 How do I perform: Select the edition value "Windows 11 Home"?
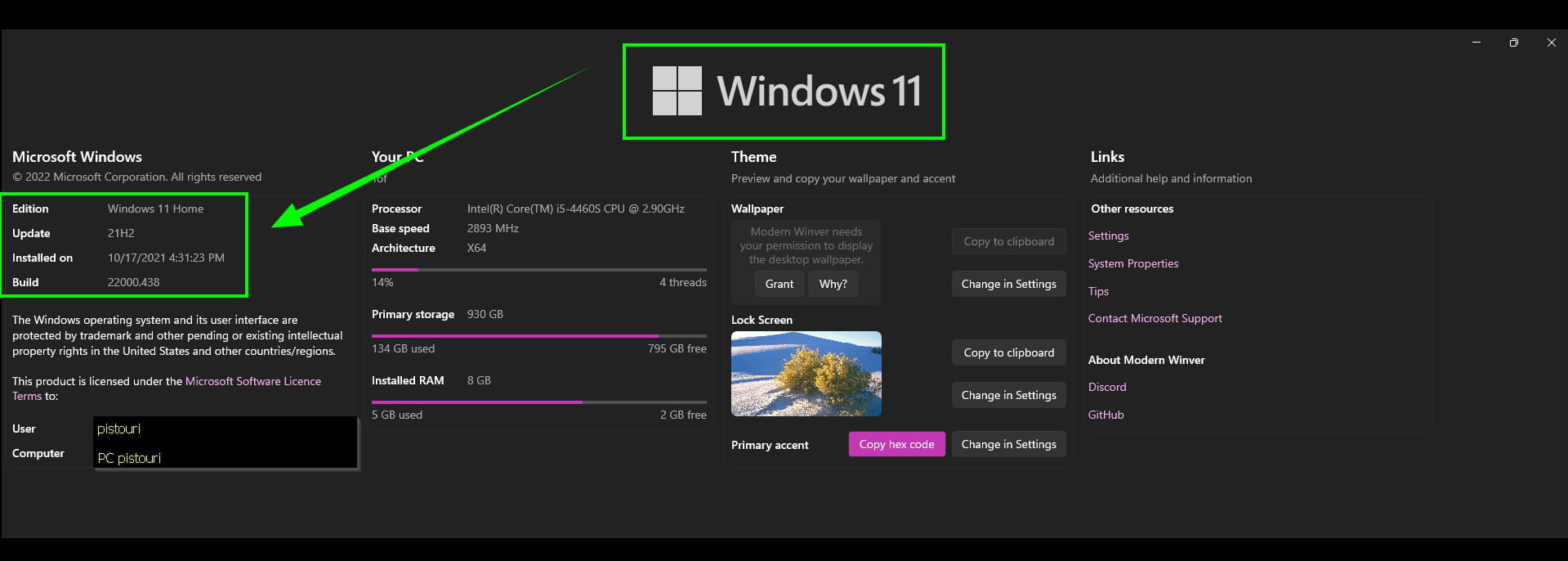[x=155, y=209]
